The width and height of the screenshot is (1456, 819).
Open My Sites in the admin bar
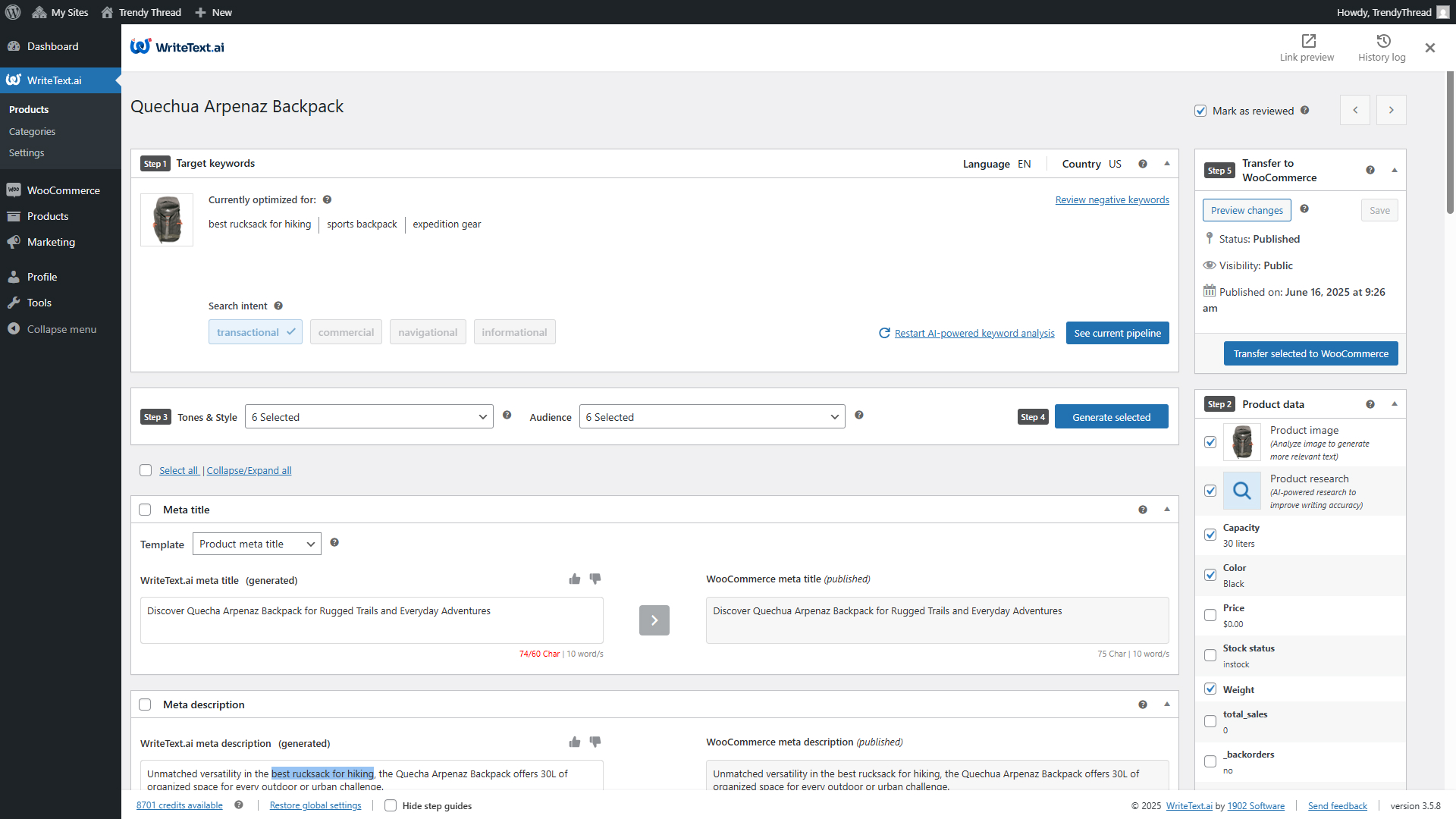tap(60, 12)
